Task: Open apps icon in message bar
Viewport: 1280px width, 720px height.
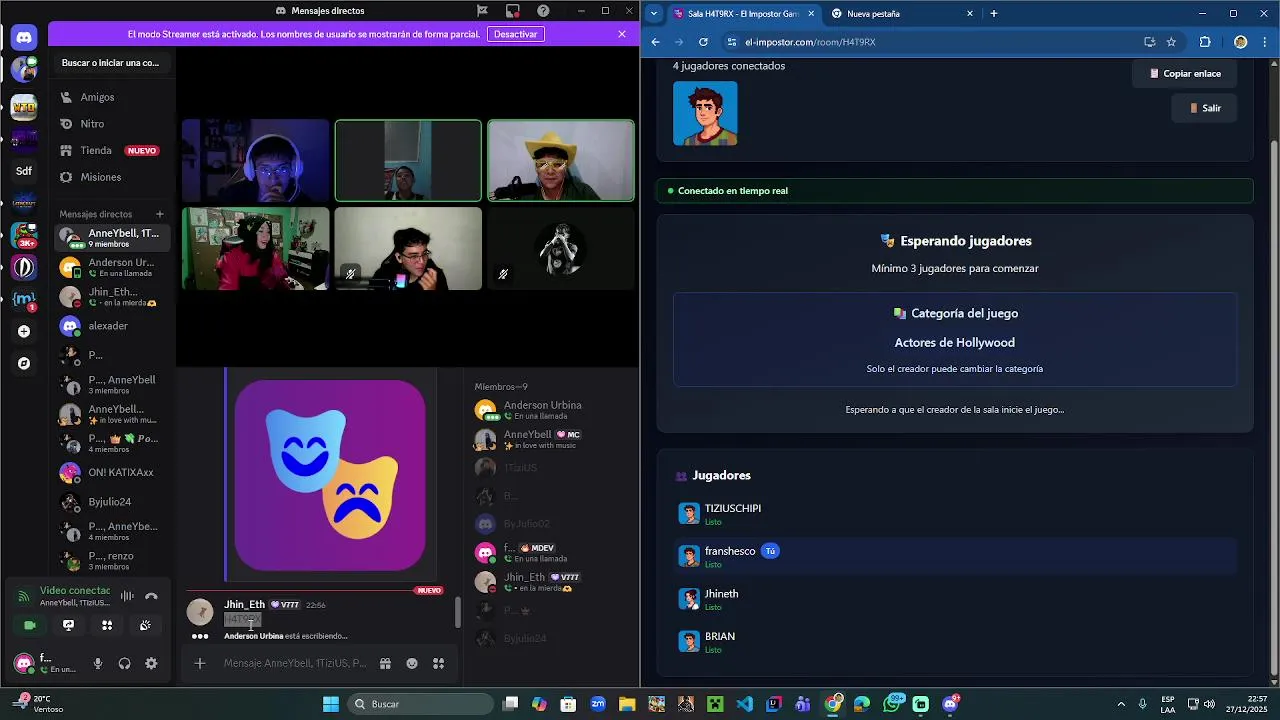Action: 438,663
